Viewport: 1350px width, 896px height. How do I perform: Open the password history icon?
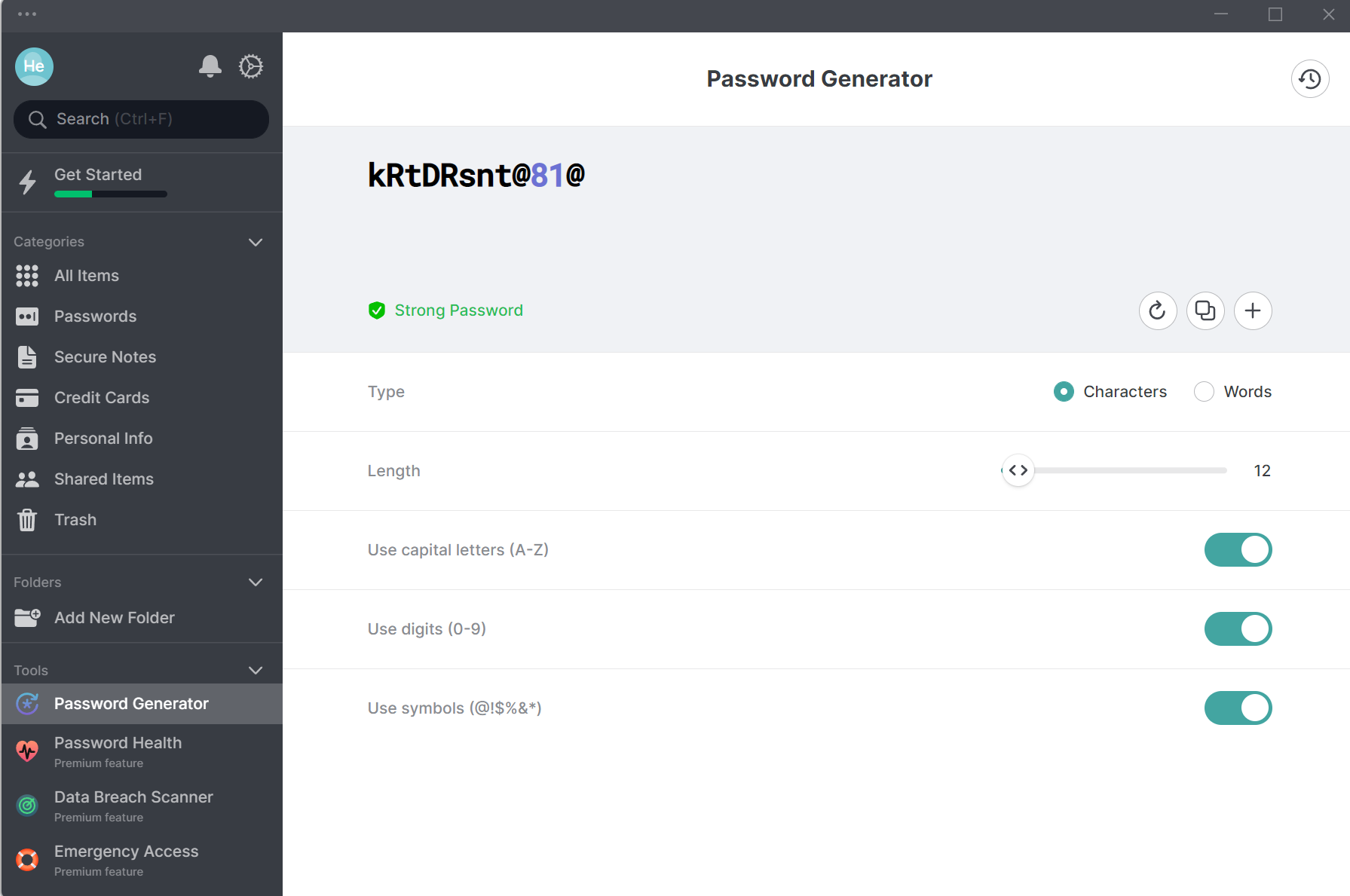(x=1310, y=79)
